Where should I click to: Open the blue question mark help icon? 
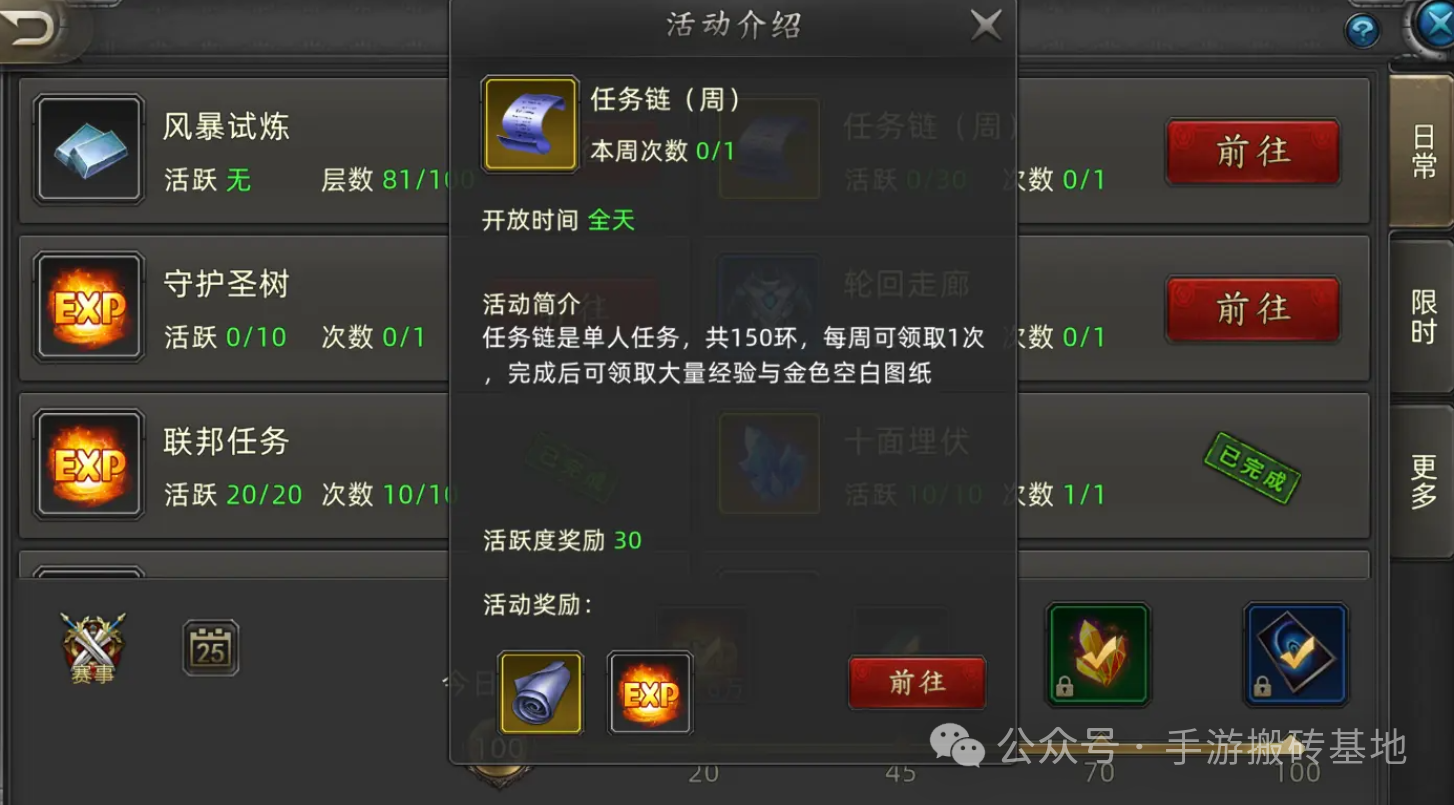pos(1362,31)
